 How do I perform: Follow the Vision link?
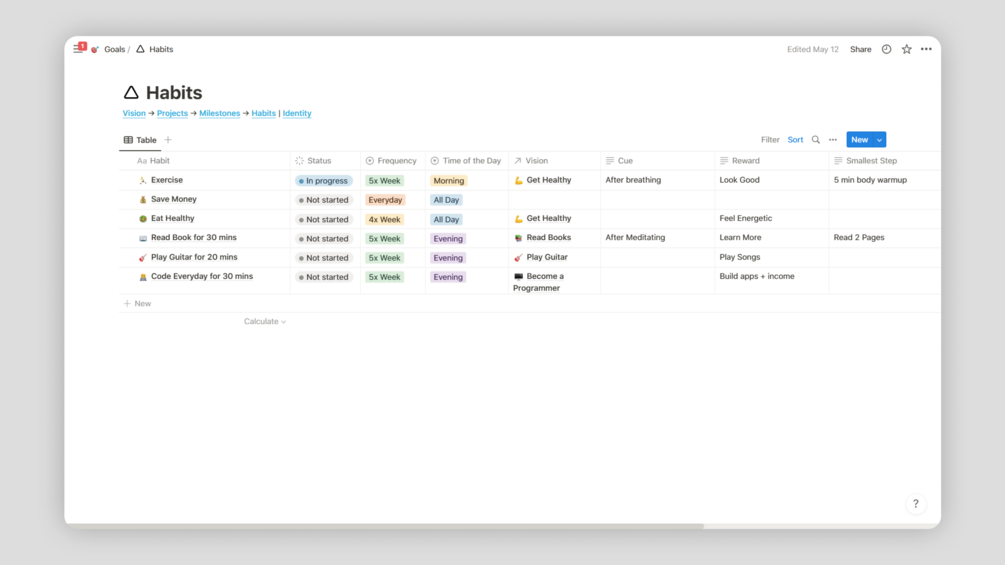pyautogui.click(x=134, y=113)
